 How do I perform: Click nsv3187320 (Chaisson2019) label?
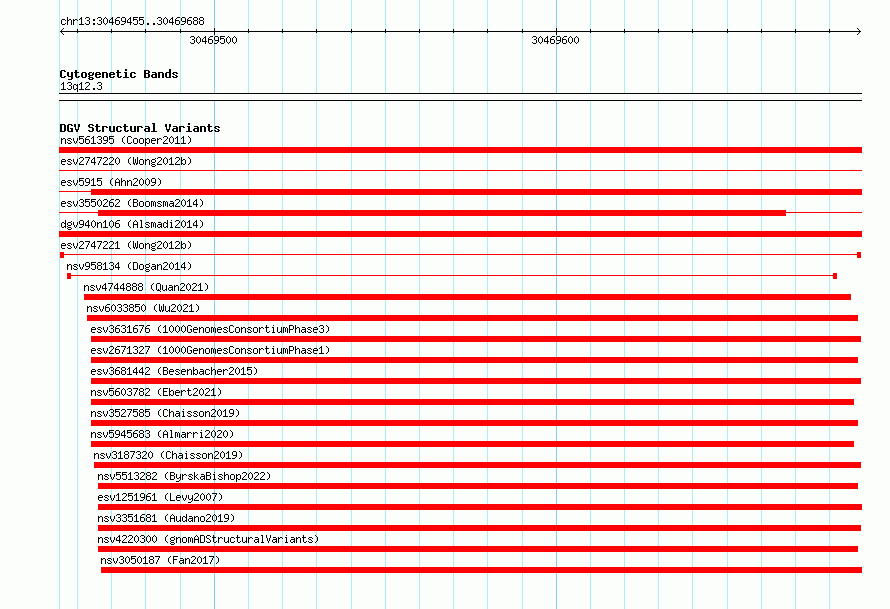(168, 455)
